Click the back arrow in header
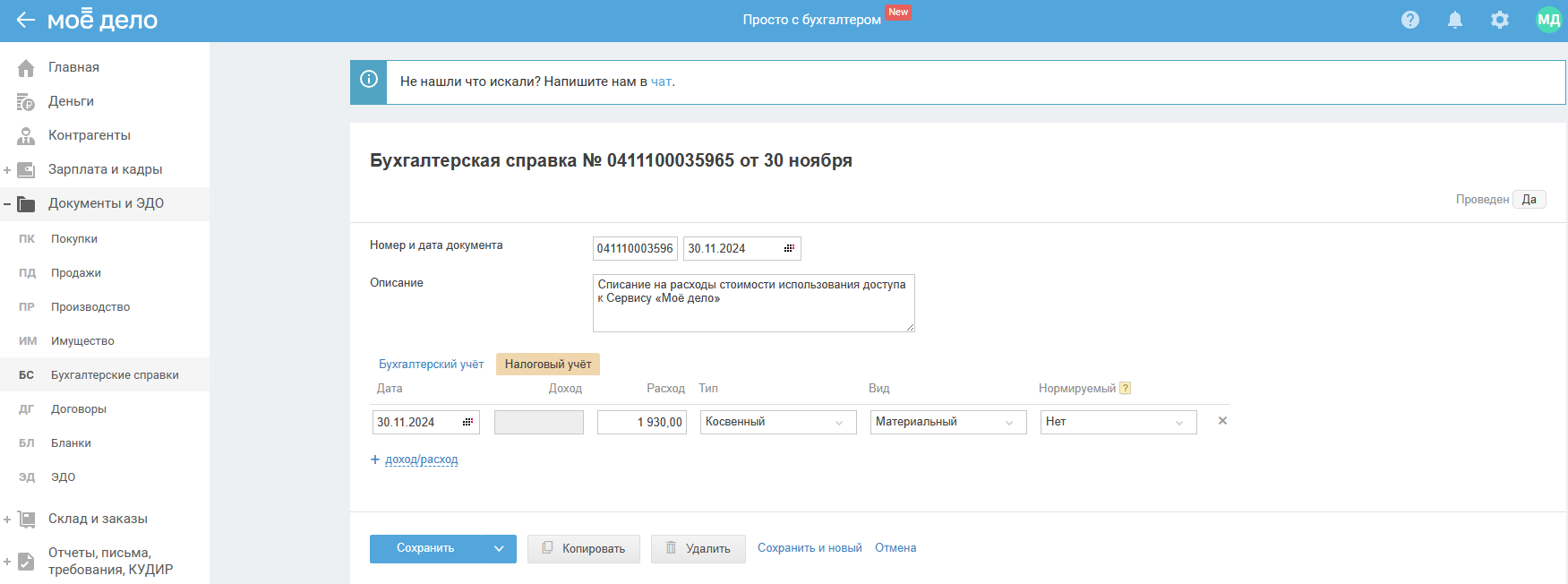 [x=25, y=20]
